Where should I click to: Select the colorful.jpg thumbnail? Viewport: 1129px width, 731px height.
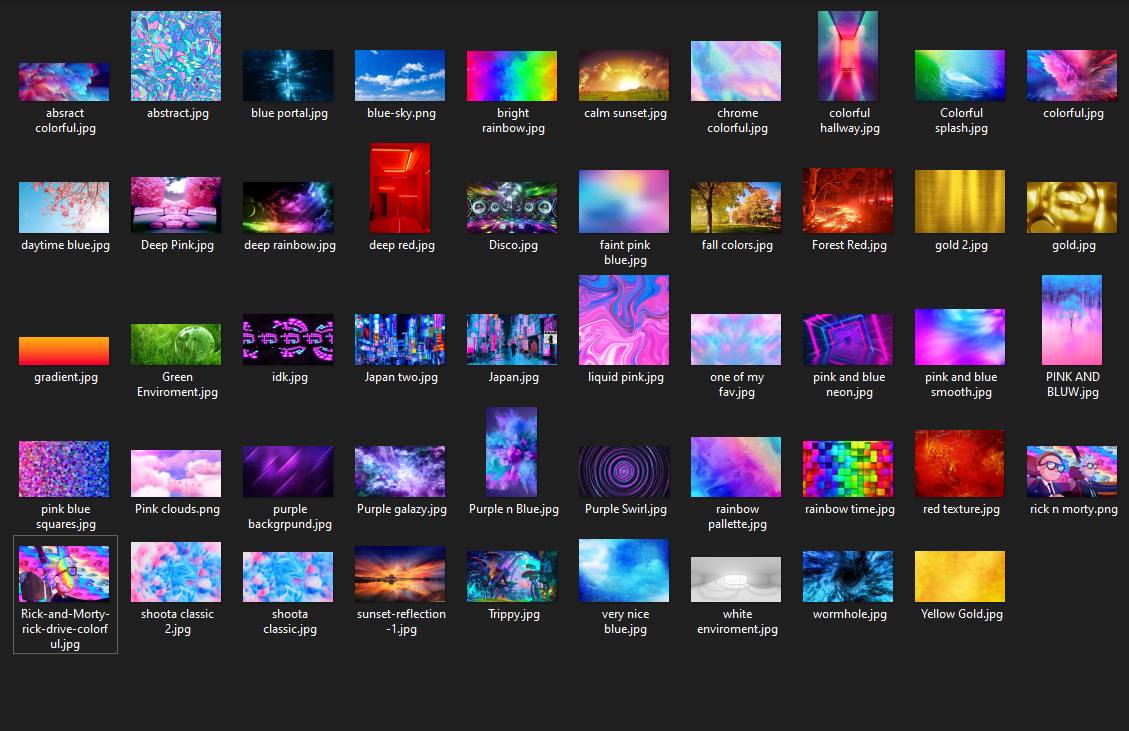tap(1072, 75)
